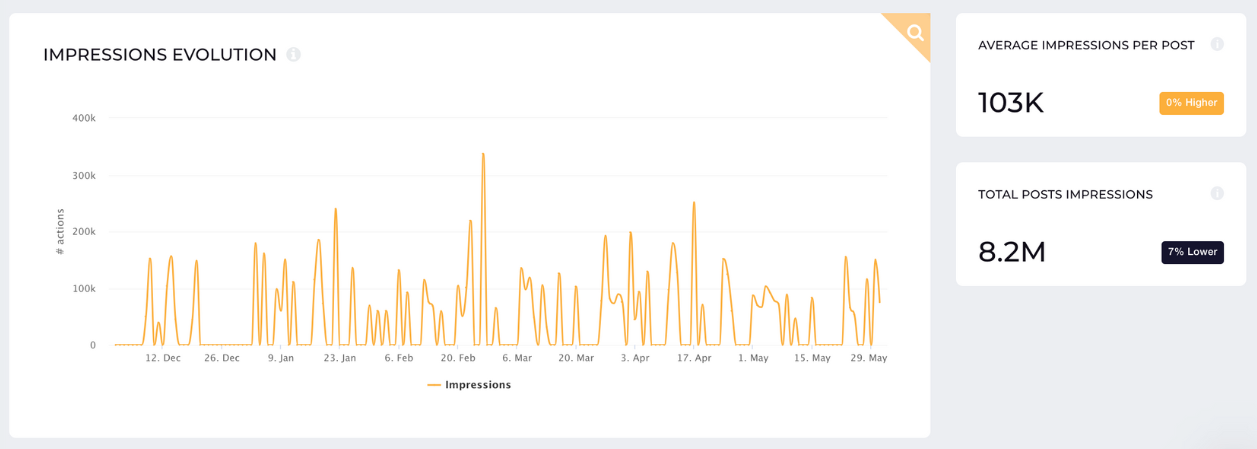Click the 6. Feb axis label

click(x=398, y=358)
